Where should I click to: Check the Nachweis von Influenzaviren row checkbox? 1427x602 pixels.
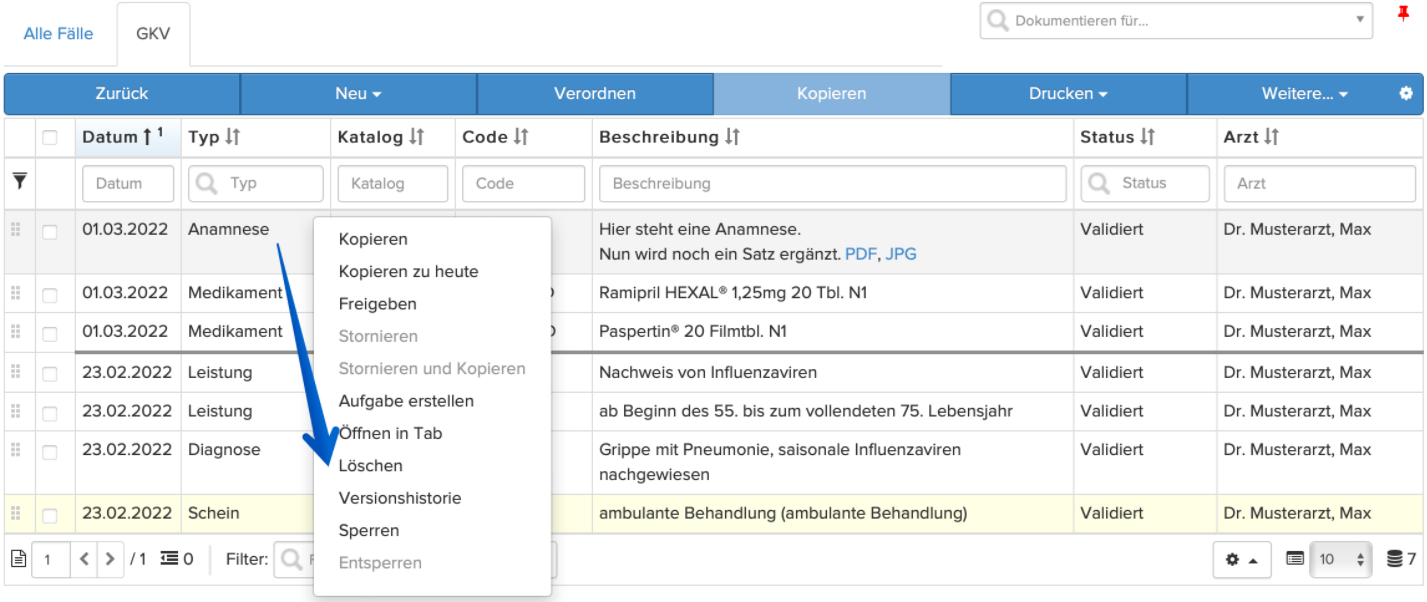tap(50, 373)
